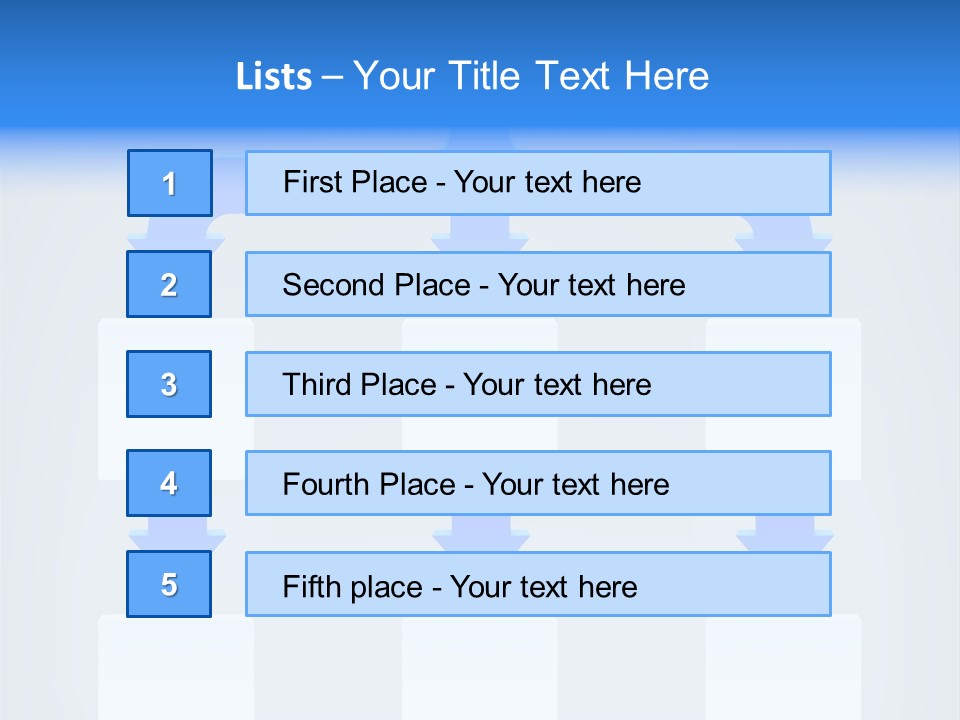Click the bold word Lists in title

[274, 77]
